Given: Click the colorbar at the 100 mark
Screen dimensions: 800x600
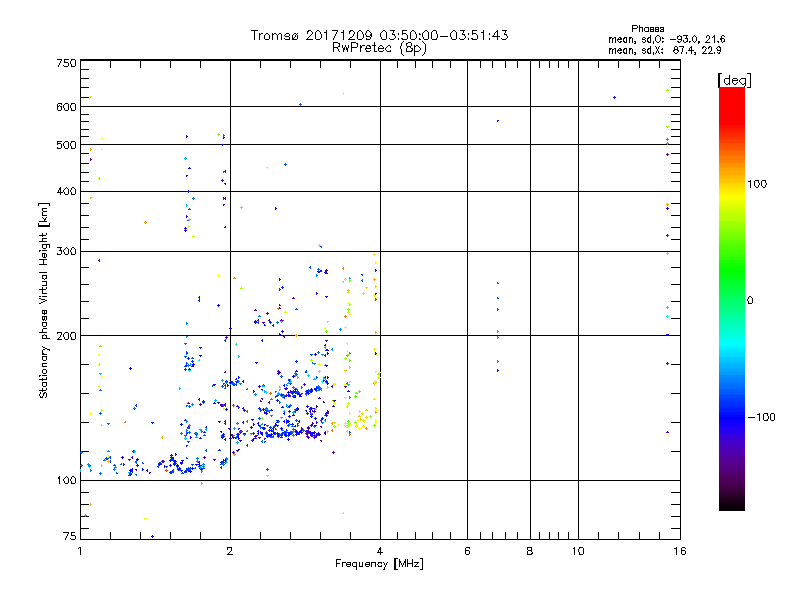Looking at the screenshot, I should [x=732, y=184].
